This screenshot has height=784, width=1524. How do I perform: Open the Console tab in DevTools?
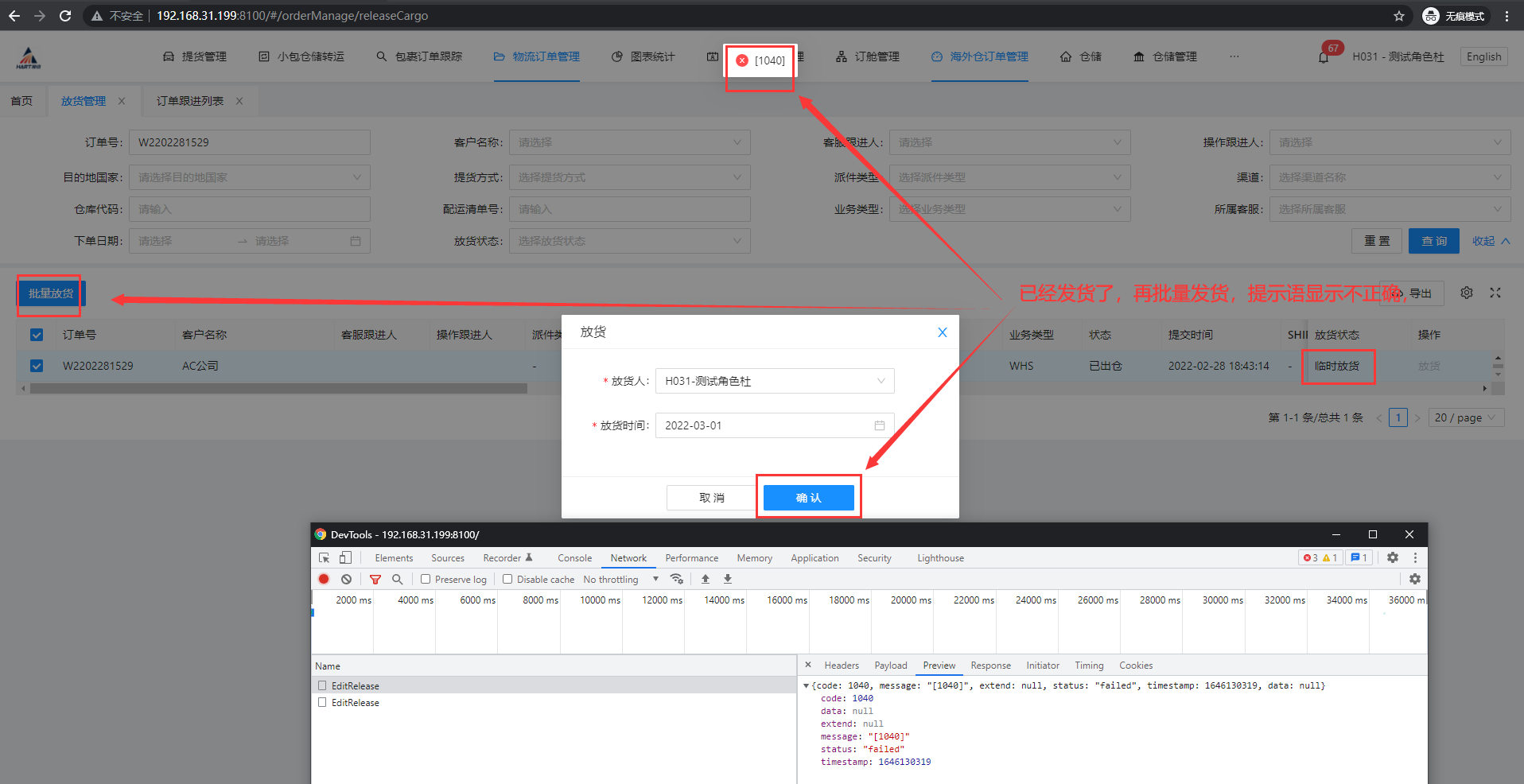pyautogui.click(x=574, y=558)
